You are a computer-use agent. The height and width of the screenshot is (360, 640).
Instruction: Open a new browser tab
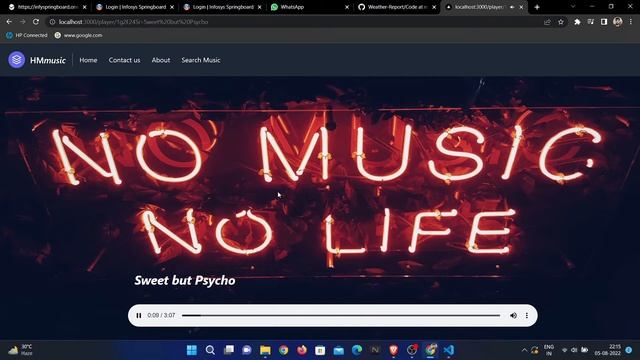(x=537, y=7)
